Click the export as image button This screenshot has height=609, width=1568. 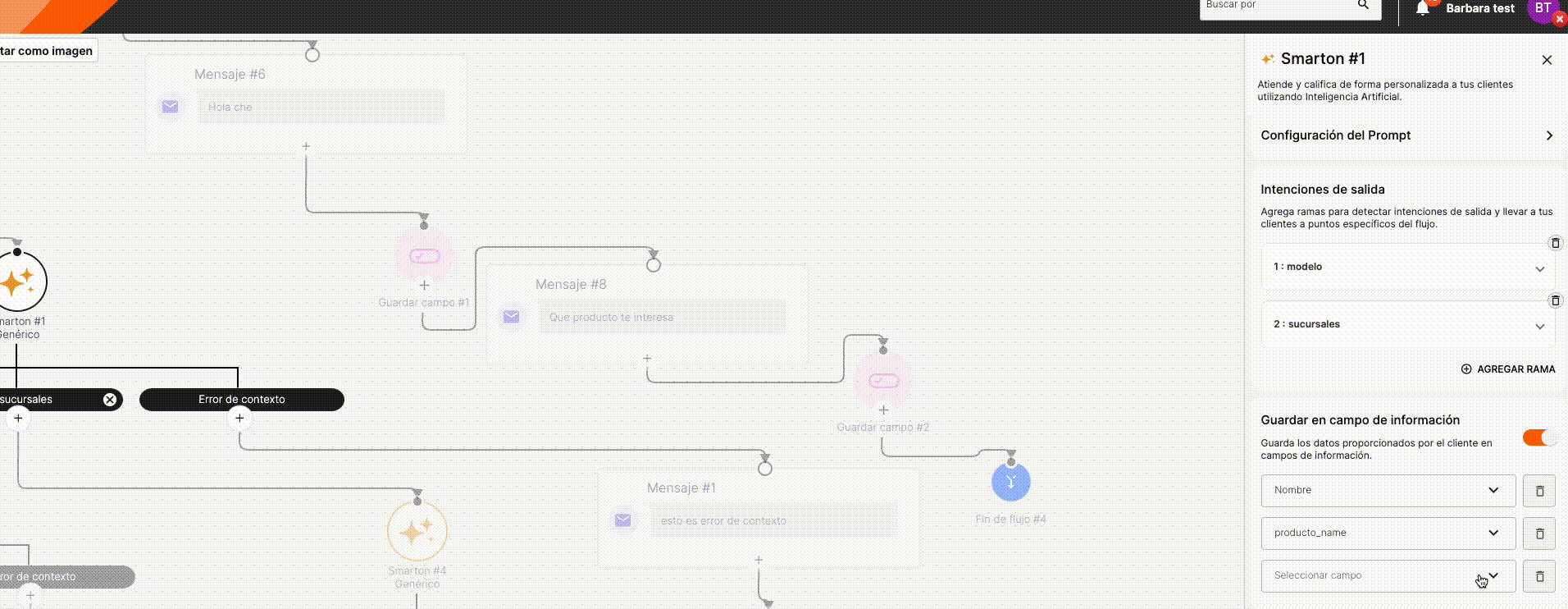pyautogui.click(x=48, y=51)
